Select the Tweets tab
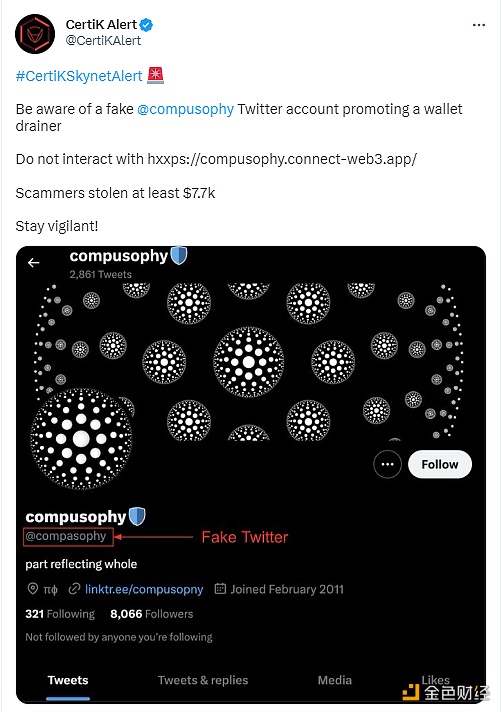 click(x=68, y=680)
